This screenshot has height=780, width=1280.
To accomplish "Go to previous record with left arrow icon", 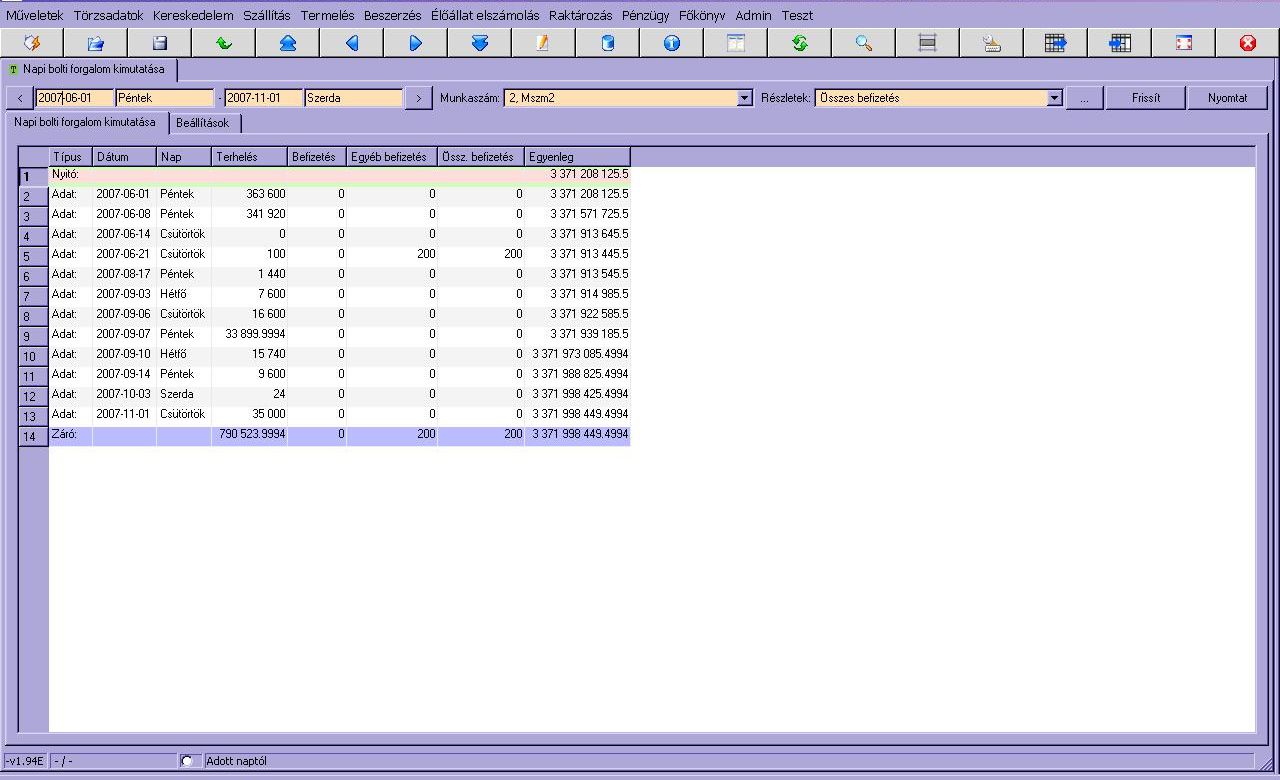I will [x=351, y=43].
